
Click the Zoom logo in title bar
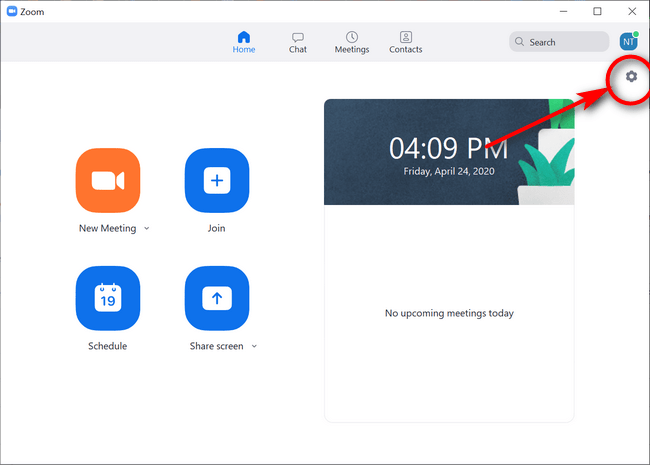(12, 11)
